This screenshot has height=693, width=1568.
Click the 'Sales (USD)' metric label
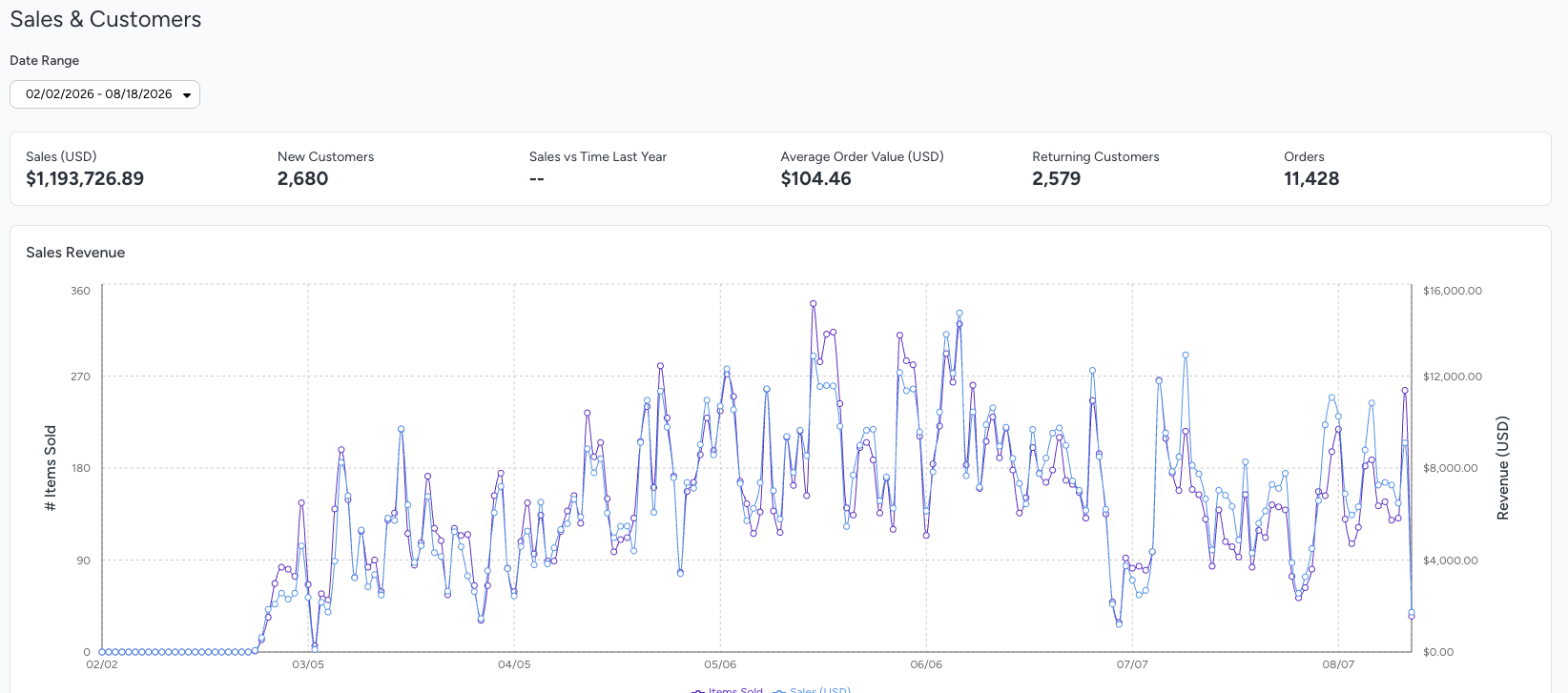[61, 156]
